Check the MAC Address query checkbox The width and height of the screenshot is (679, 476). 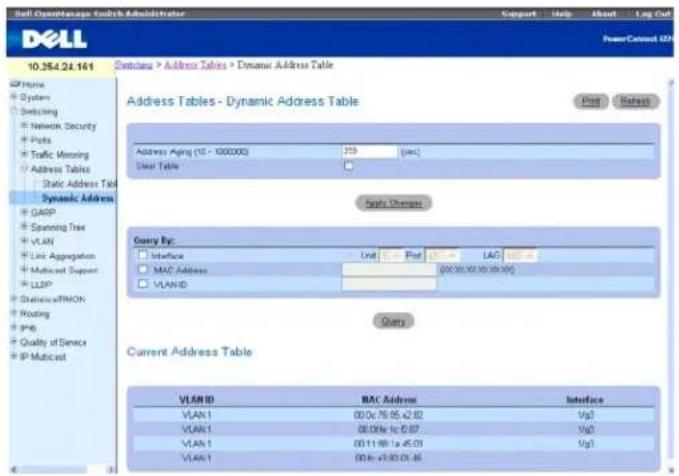coord(143,269)
